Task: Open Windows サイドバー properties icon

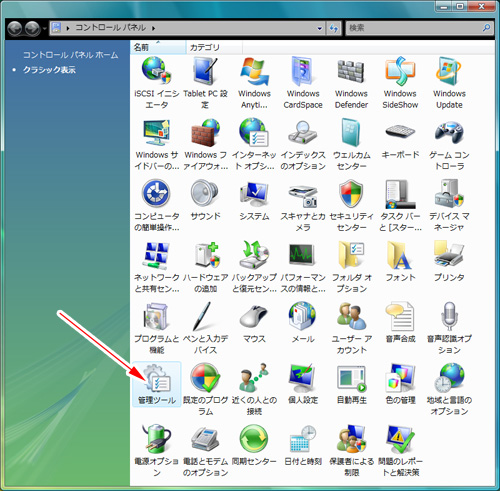Action: (157, 132)
